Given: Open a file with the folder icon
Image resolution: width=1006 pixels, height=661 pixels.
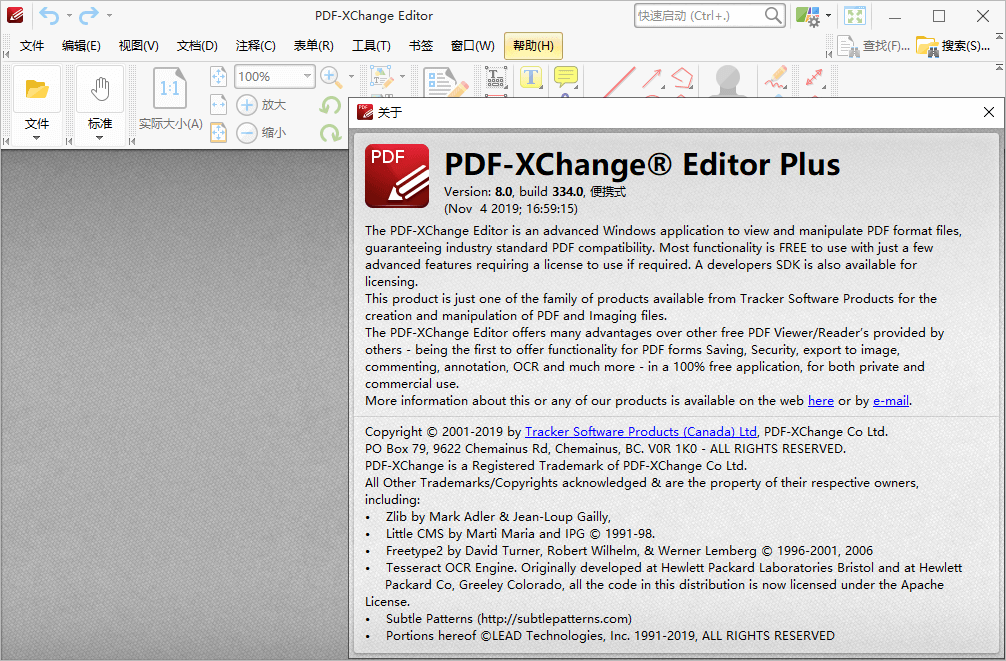Looking at the screenshot, I should (x=37, y=90).
